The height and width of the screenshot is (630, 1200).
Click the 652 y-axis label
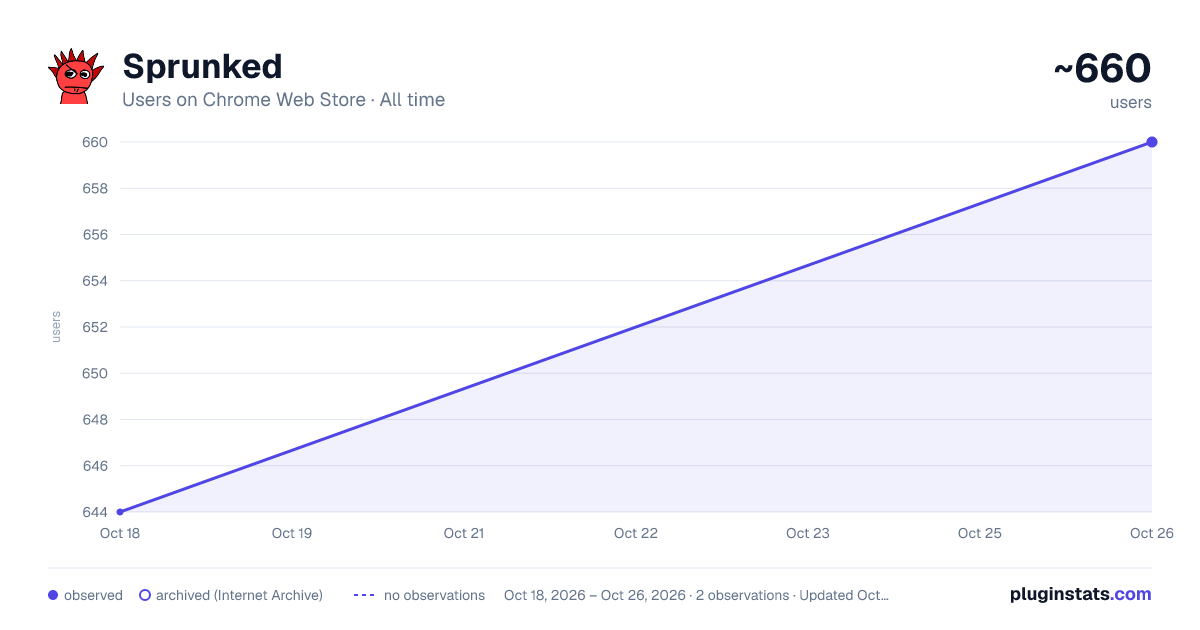pyautogui.click(x=94, y=327)
